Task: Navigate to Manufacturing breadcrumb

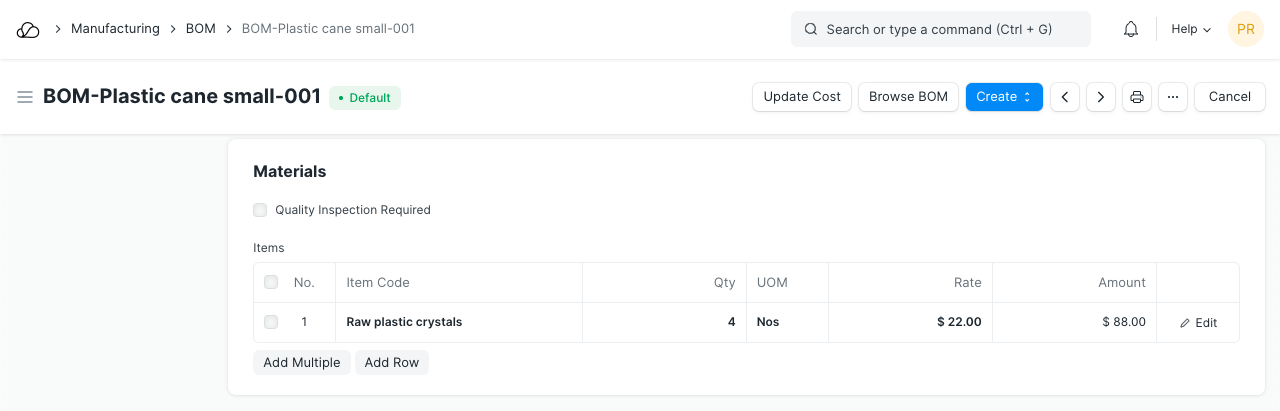Action: click(115, 29)
